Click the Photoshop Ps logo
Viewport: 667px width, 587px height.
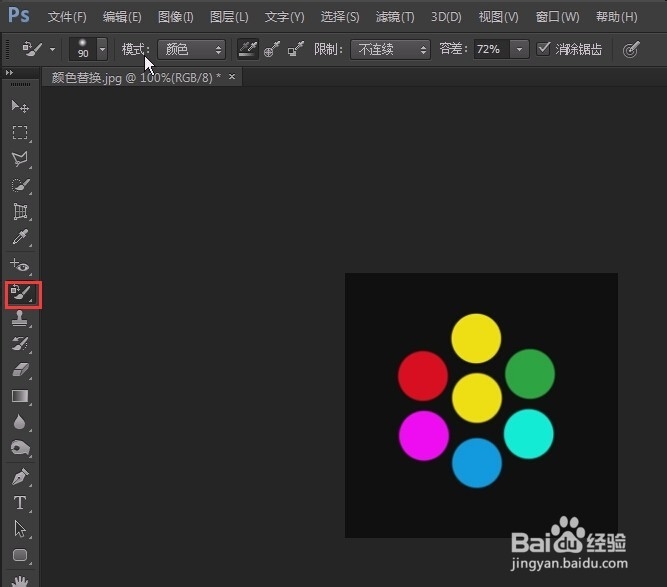tap(19, 16)
